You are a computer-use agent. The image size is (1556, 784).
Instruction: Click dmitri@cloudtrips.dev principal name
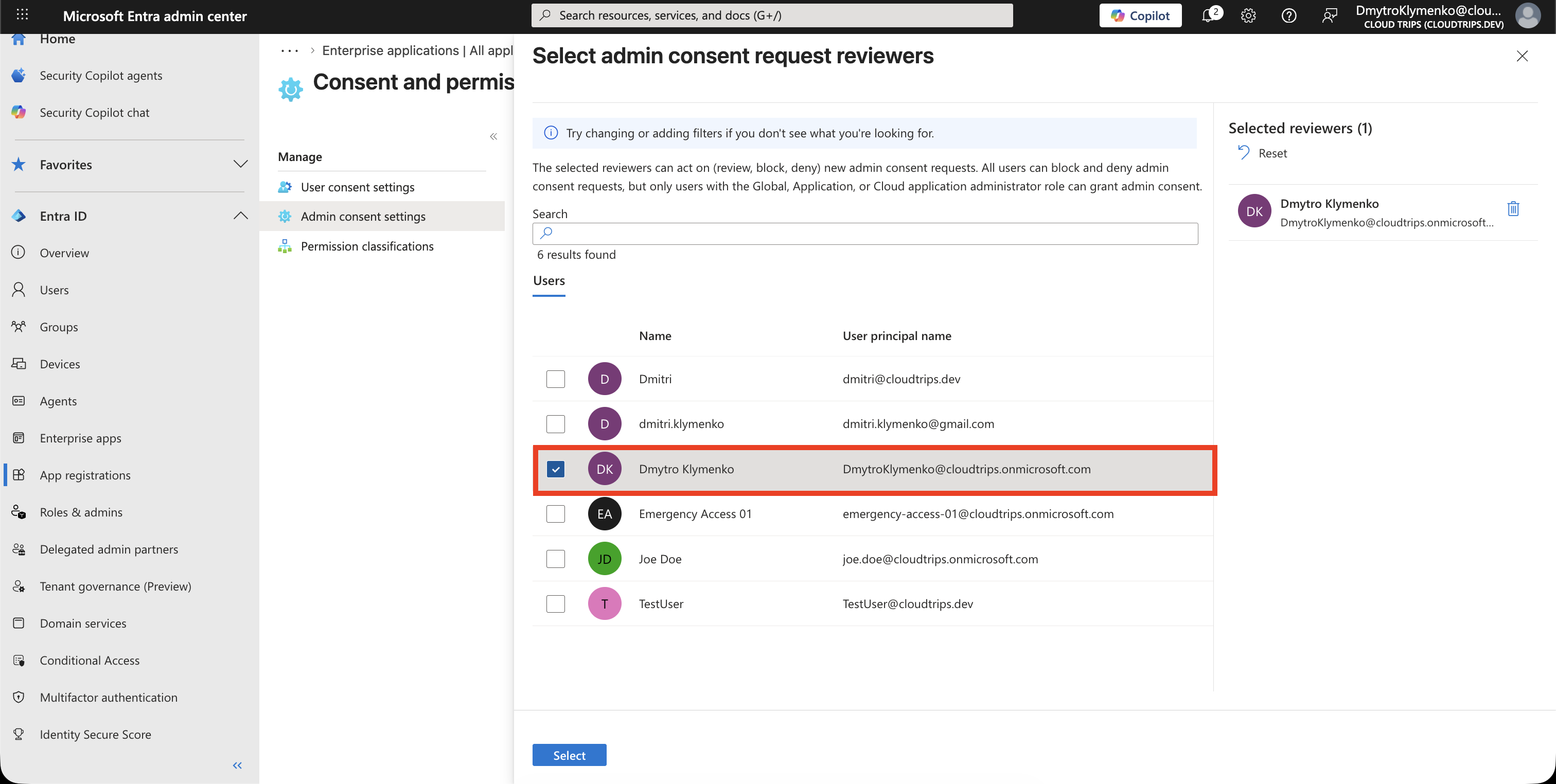(x=901, y=379)
